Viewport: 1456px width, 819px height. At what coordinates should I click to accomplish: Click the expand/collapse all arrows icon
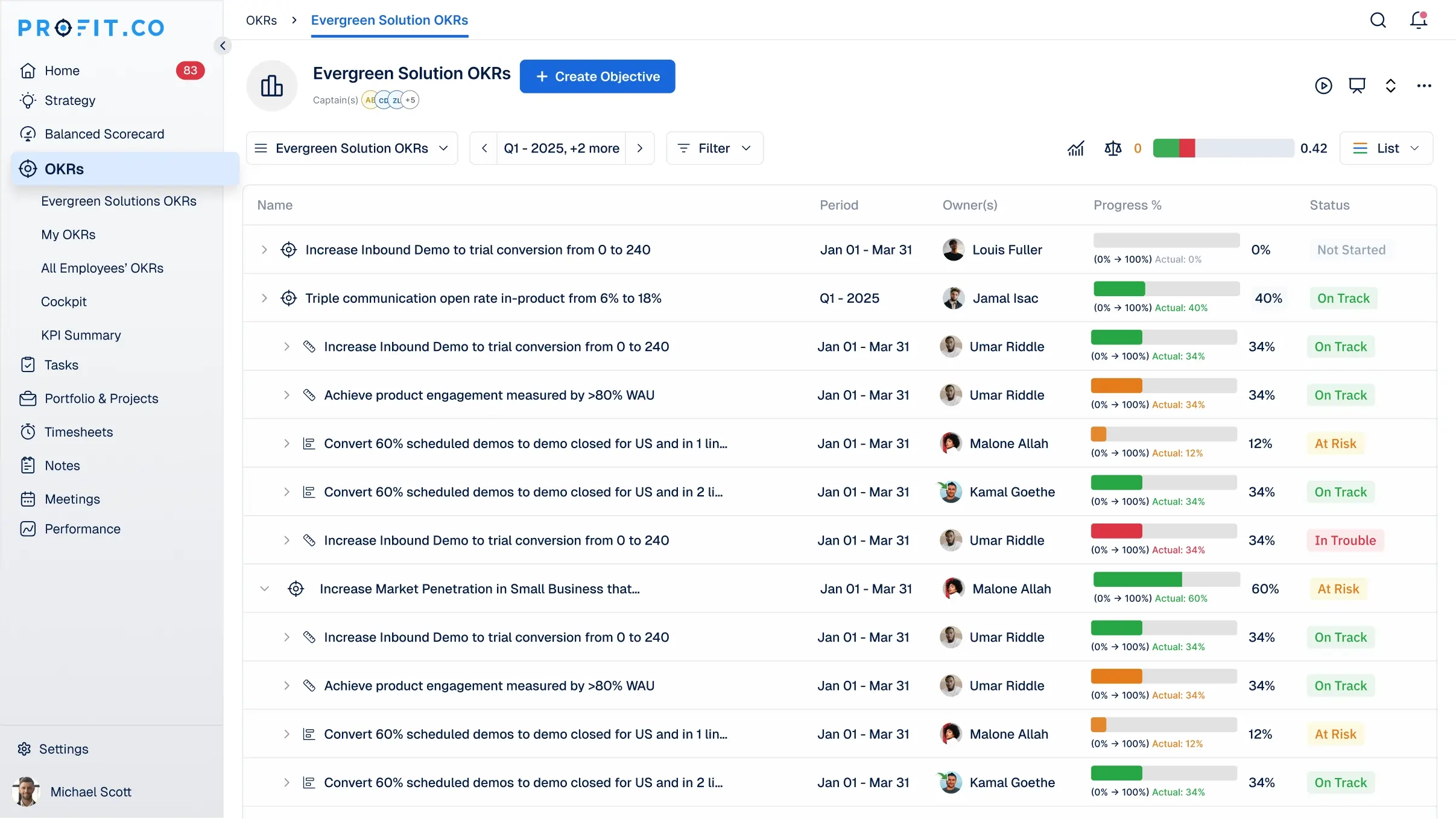[x=1391, y=86]
